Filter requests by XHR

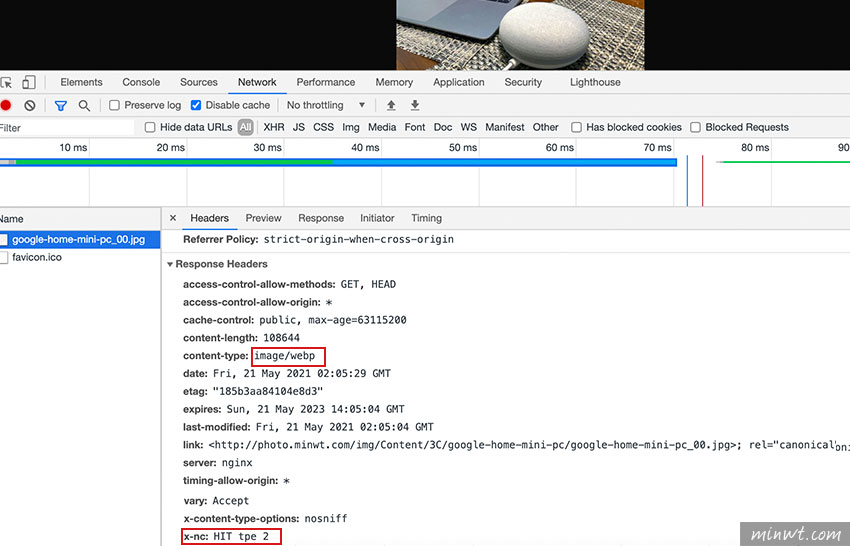click(274, 127)
